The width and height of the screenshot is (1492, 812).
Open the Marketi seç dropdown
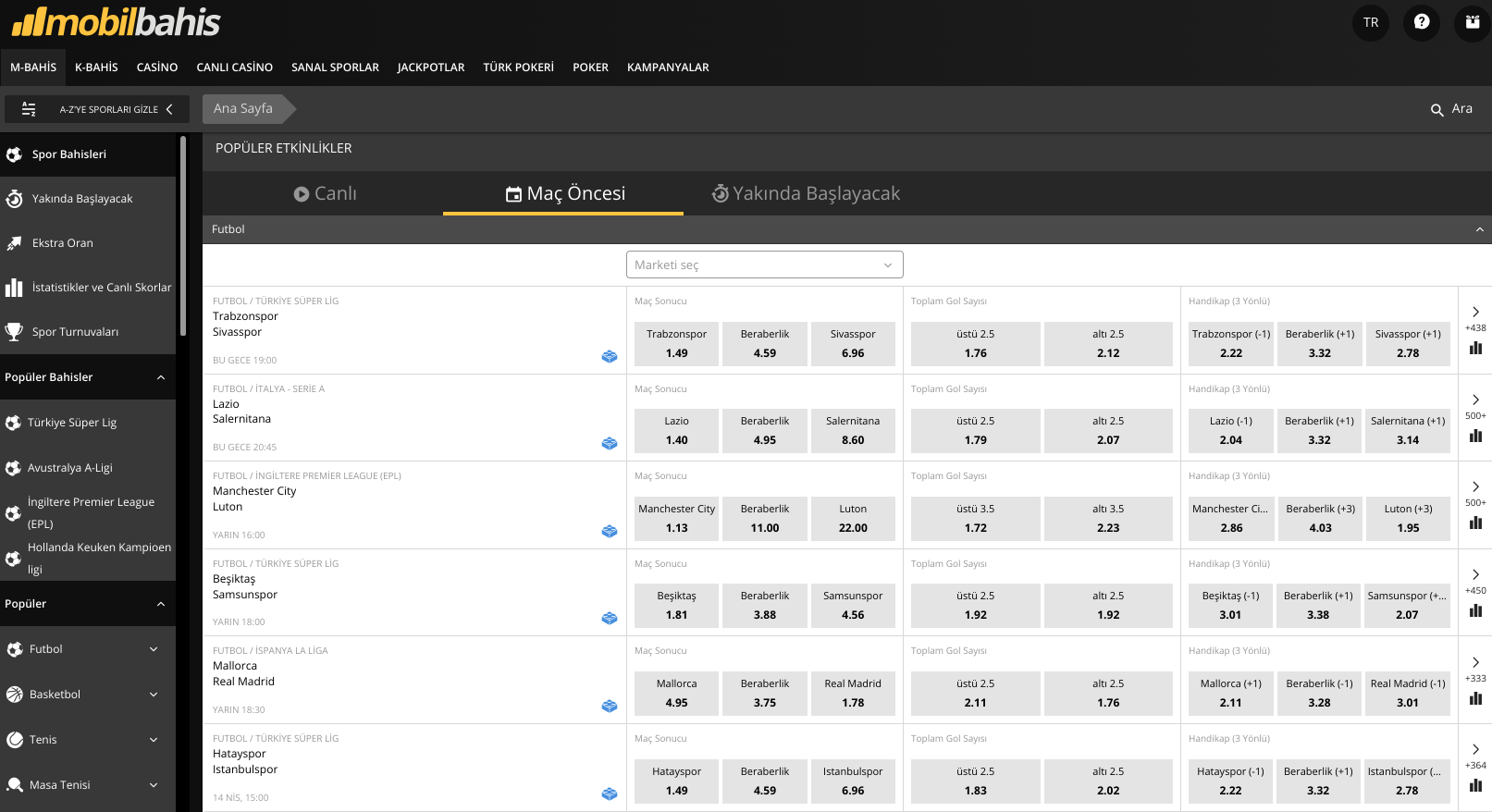(x=764, y=265)
